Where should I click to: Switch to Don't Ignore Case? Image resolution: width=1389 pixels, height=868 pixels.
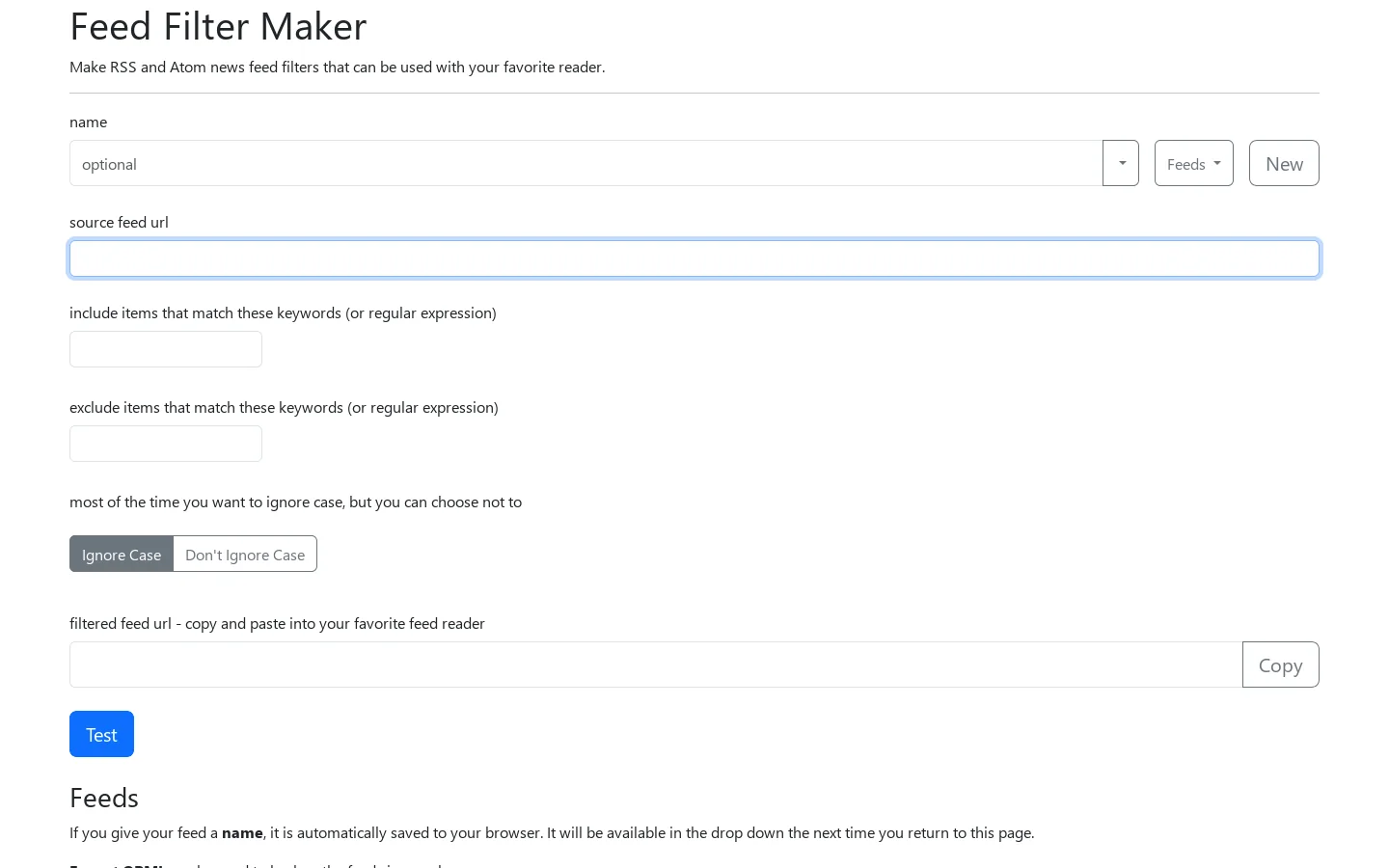[245, 554]
